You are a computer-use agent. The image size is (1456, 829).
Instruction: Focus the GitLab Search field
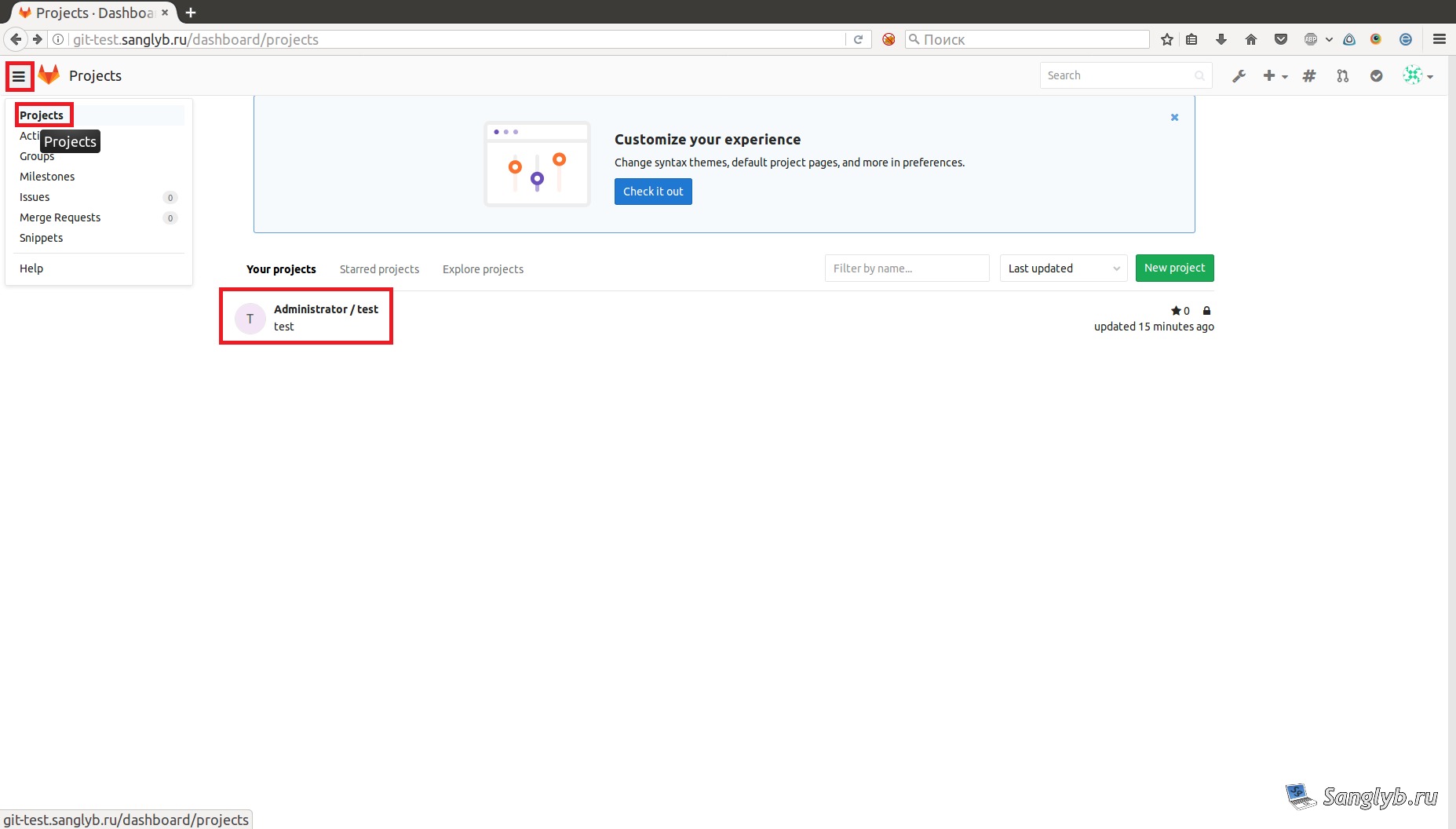[x=1126, y=75]
